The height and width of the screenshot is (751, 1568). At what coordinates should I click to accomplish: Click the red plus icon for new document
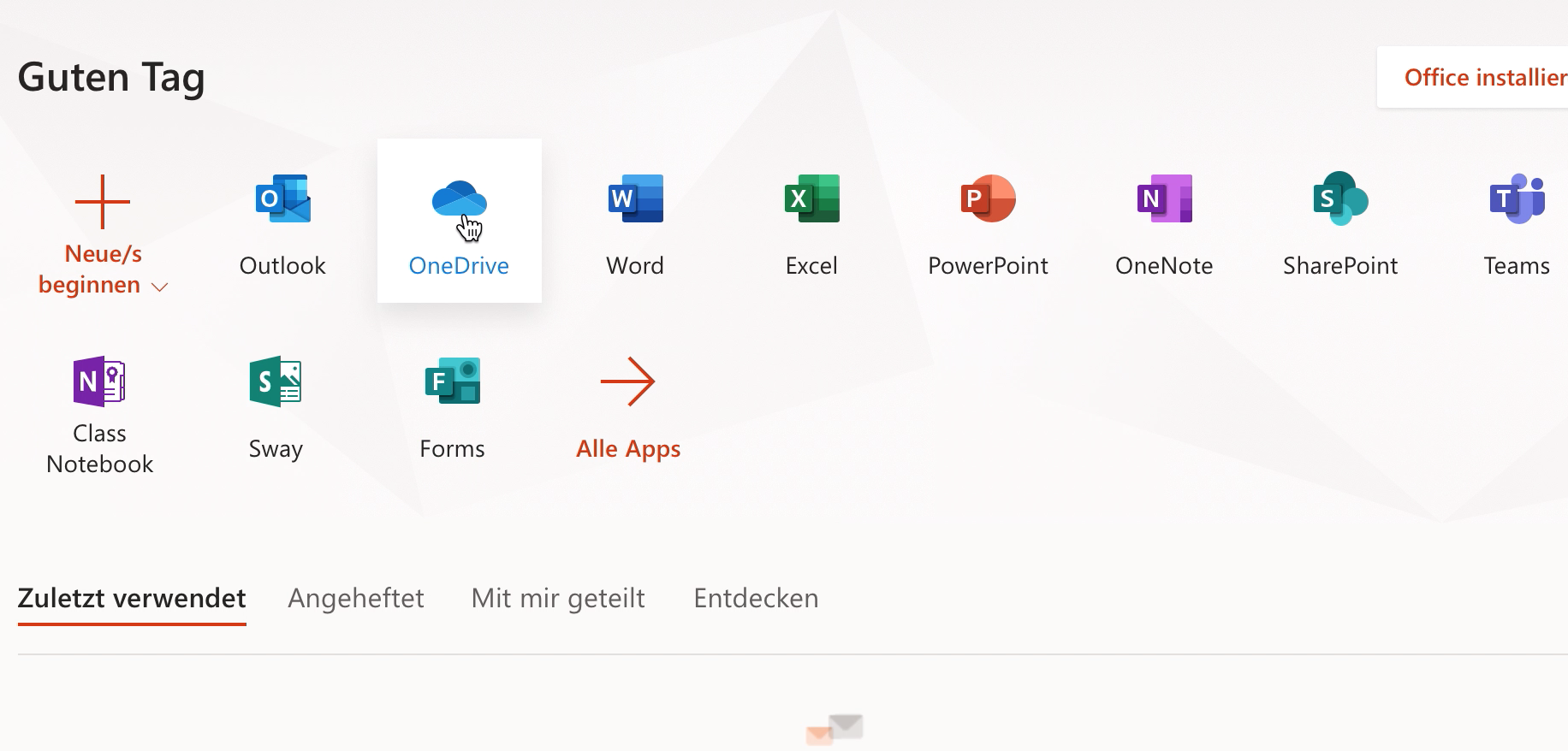(x=103, y=202)
